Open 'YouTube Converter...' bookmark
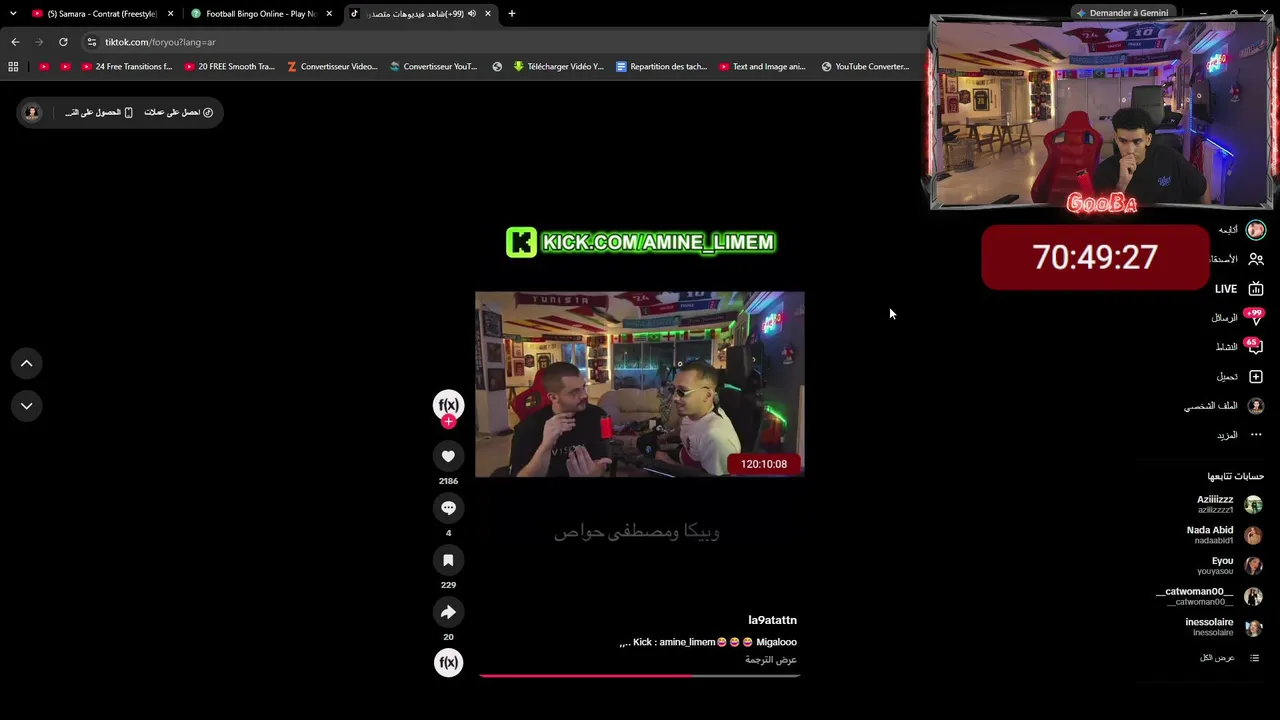Image resolution: width=1280 pixels, height=720 pixels. (865, 67)
